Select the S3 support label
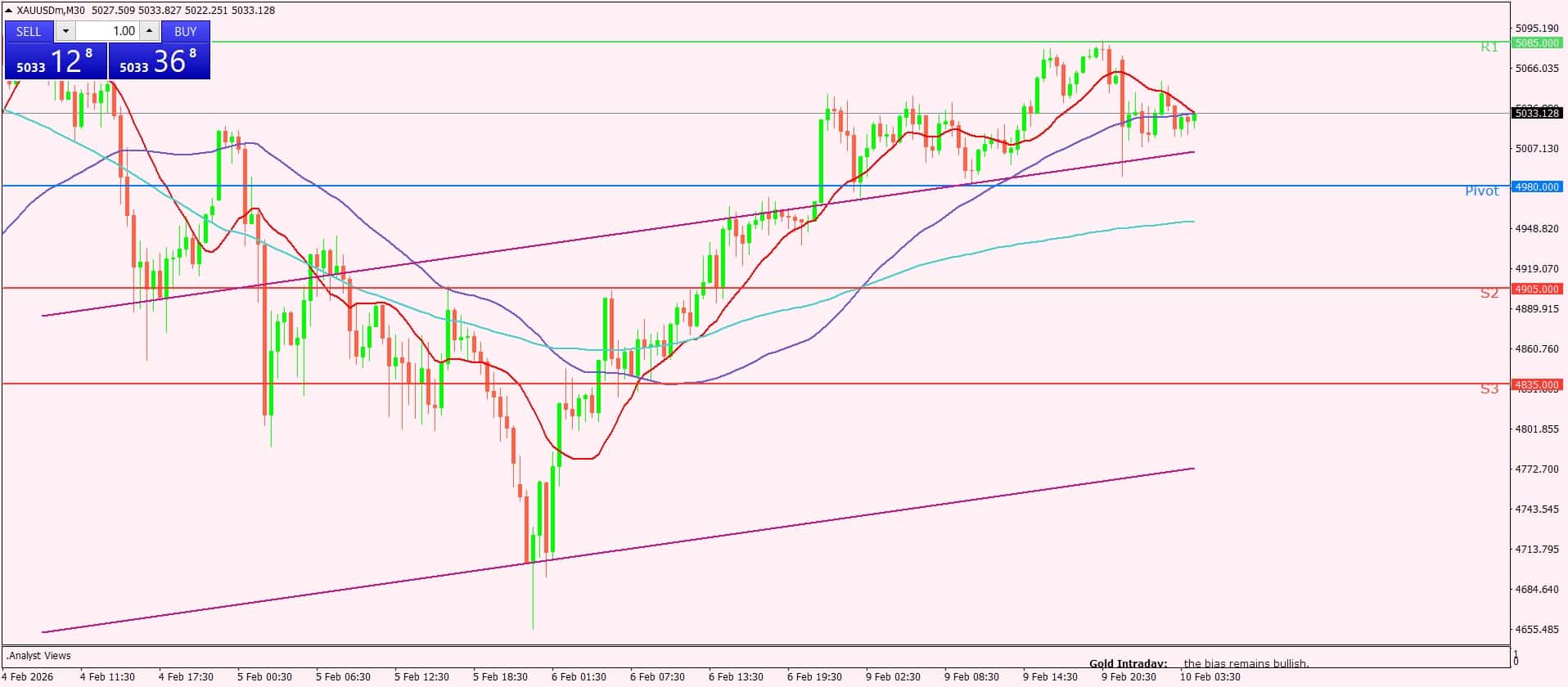 pos(1489,388)
